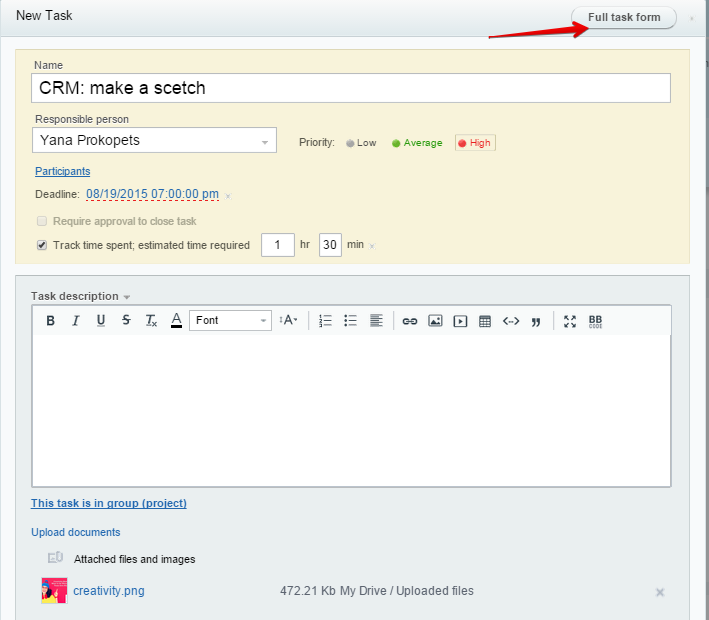Clear the deadline

[x=228, y=196]
